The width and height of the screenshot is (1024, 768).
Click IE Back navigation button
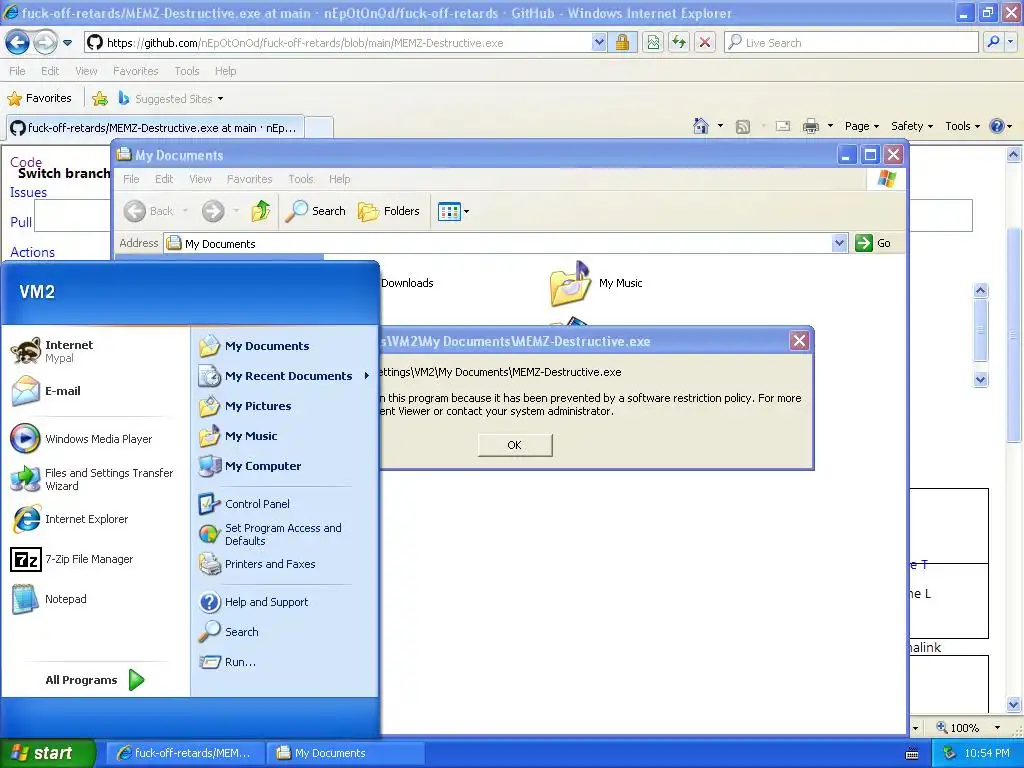[17, 42]
